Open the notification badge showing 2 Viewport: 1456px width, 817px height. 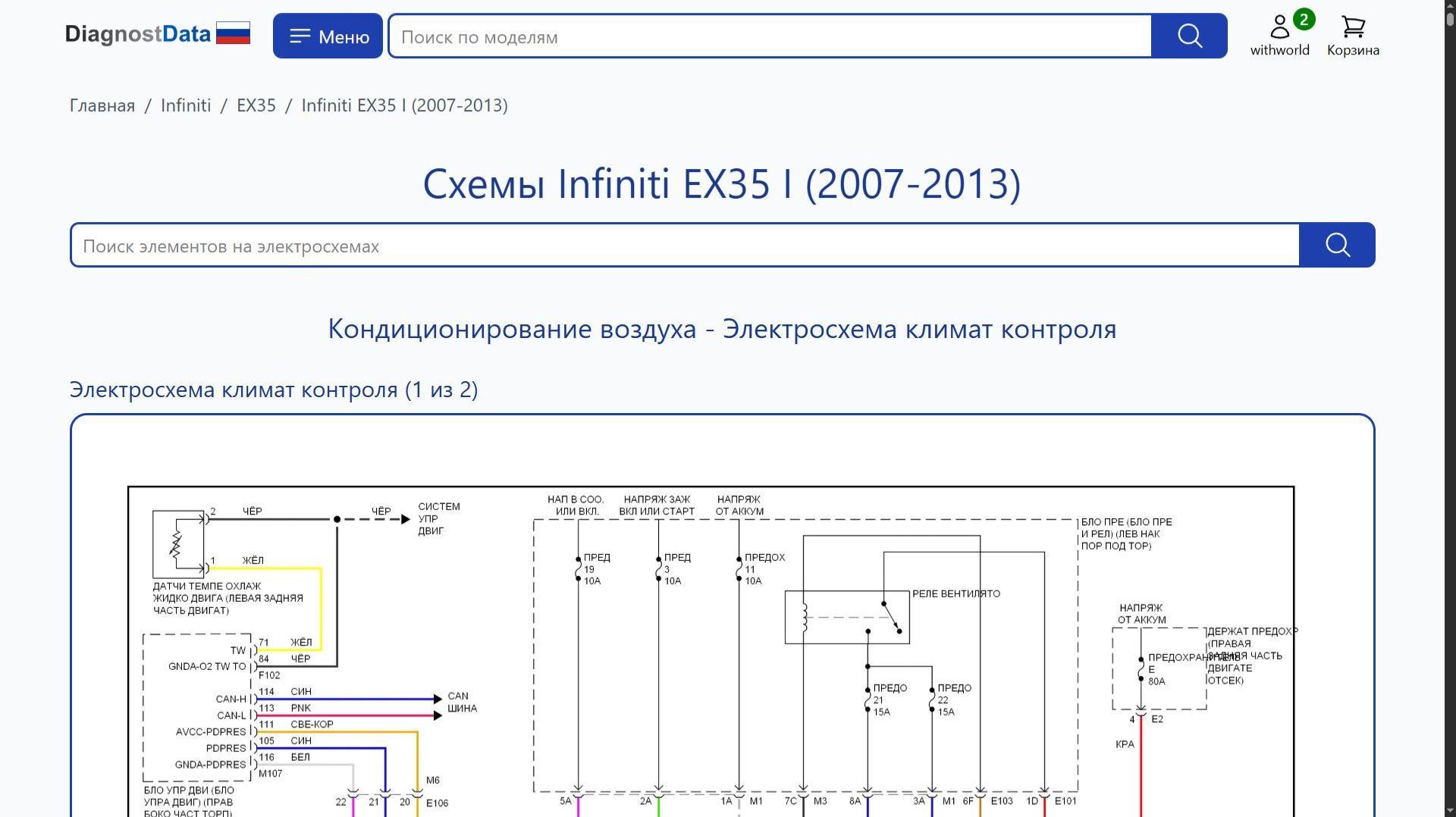[1304, 20]
